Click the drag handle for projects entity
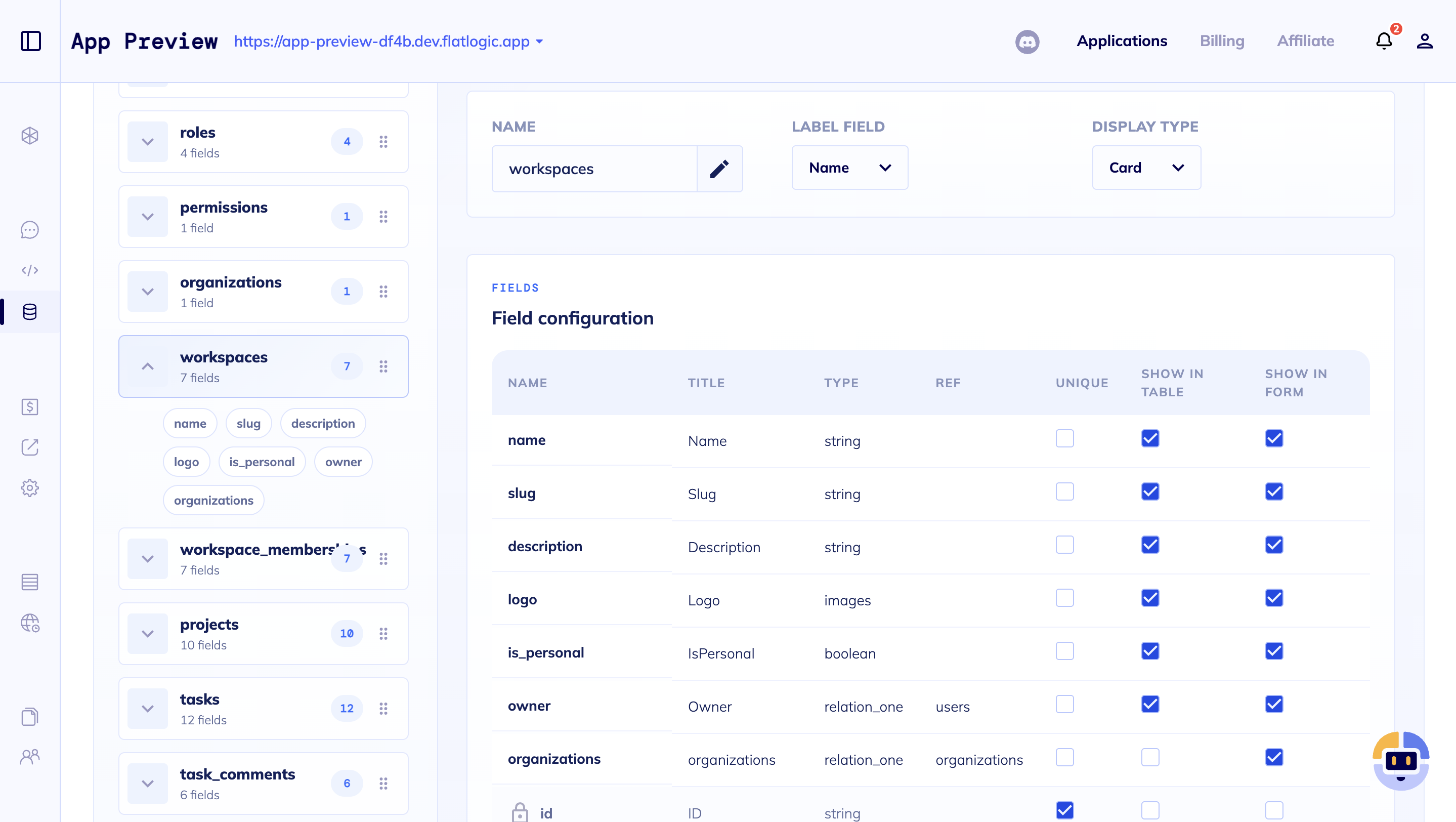Screen dimensions: 1456x822 pos(383,633)
